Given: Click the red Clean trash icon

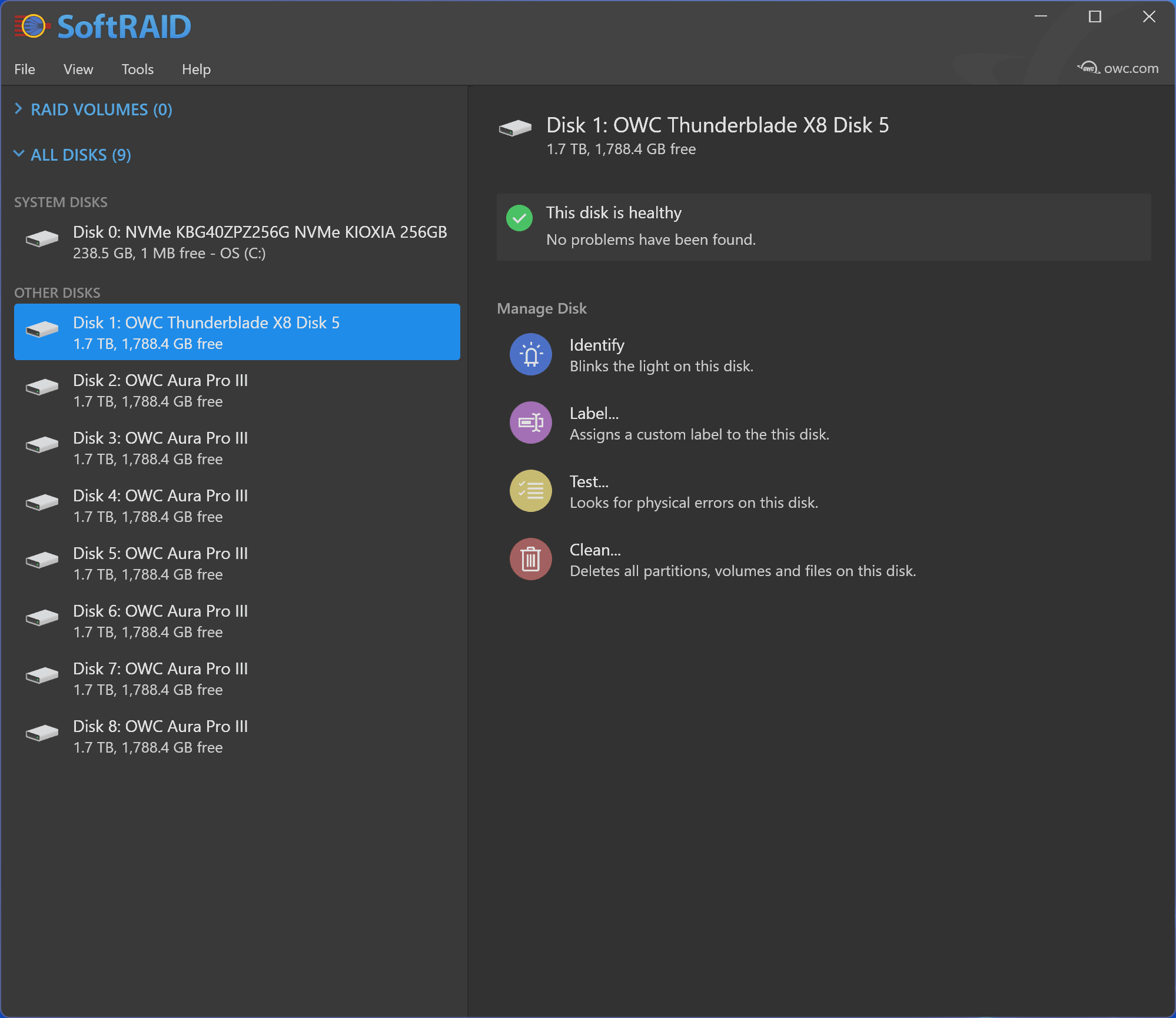Looking at the screenshot, I should 530,560.
